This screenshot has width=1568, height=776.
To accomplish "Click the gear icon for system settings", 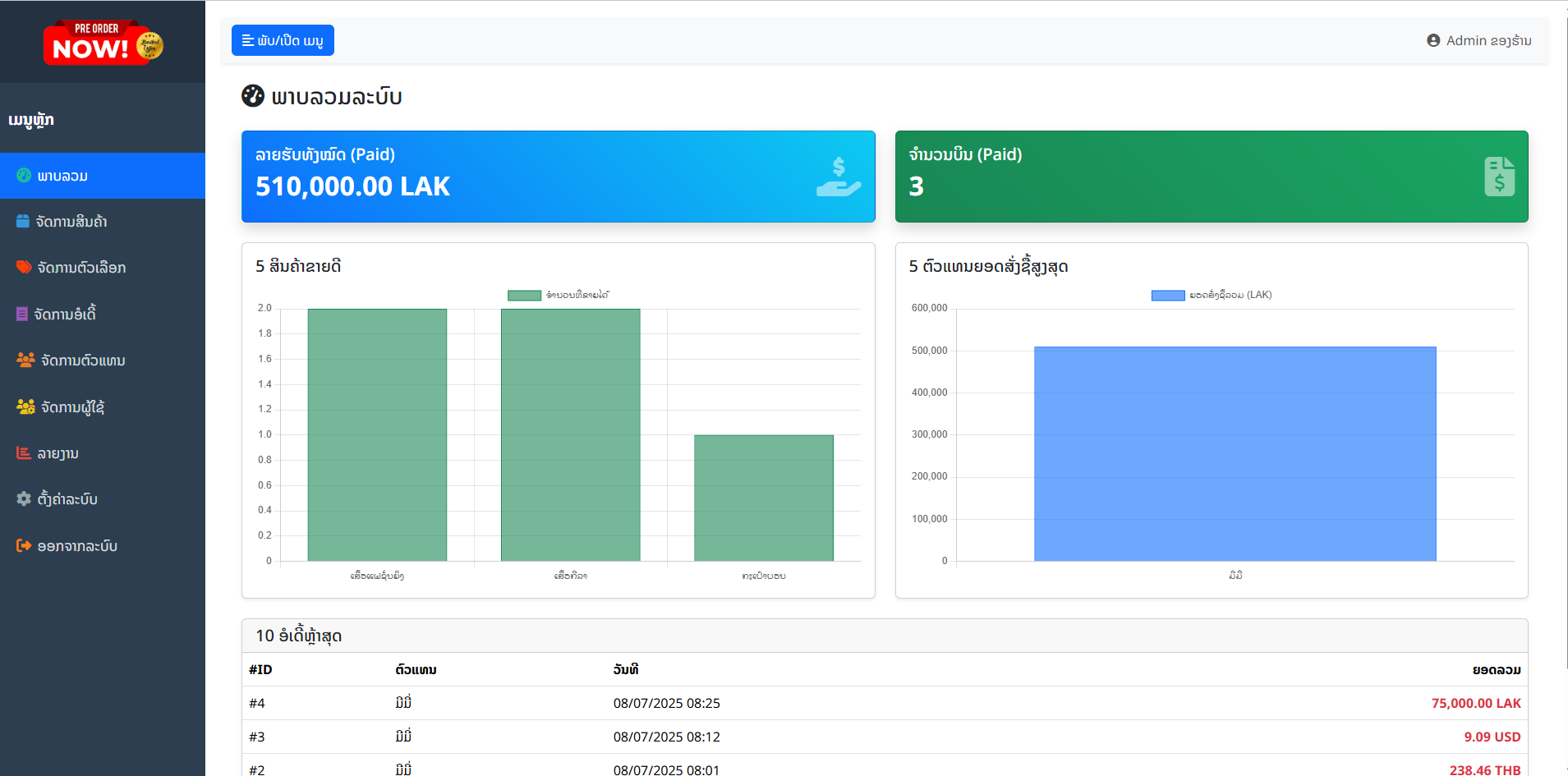I will coord(24,499).
